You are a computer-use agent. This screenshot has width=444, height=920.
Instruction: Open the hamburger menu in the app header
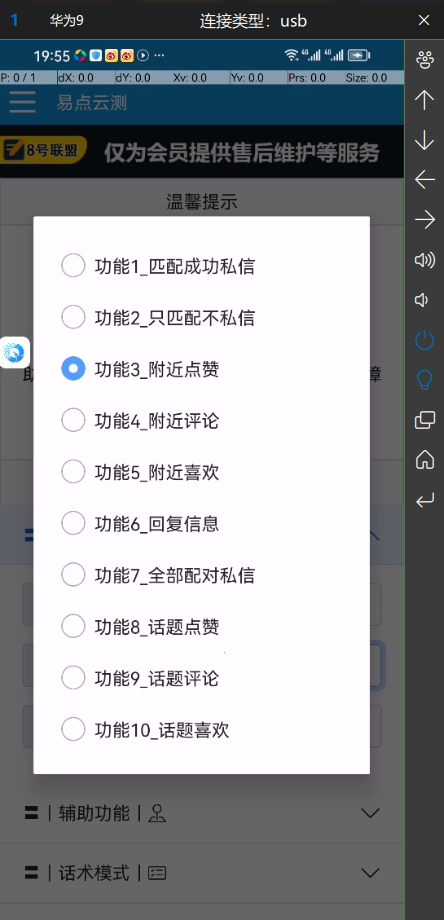[22, 103]
